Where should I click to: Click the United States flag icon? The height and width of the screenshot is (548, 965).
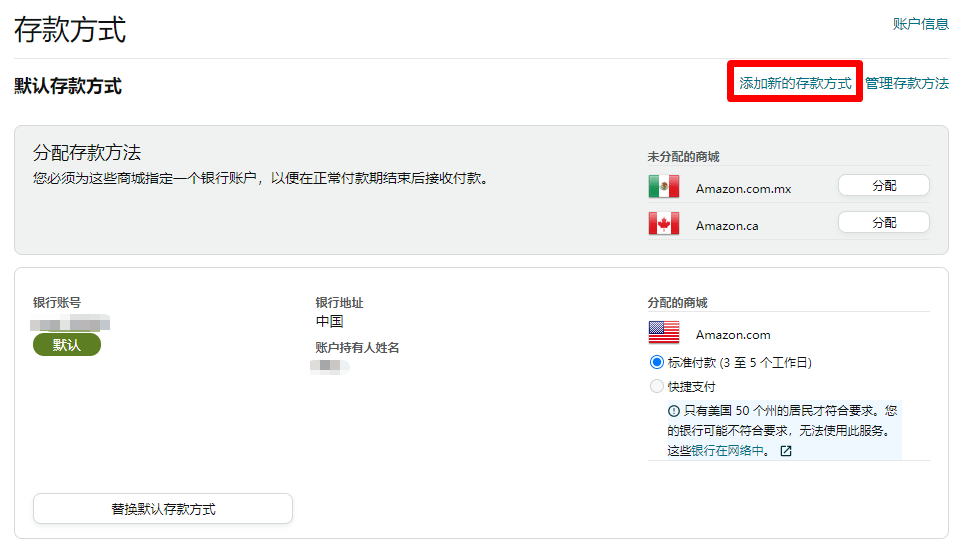663,334
